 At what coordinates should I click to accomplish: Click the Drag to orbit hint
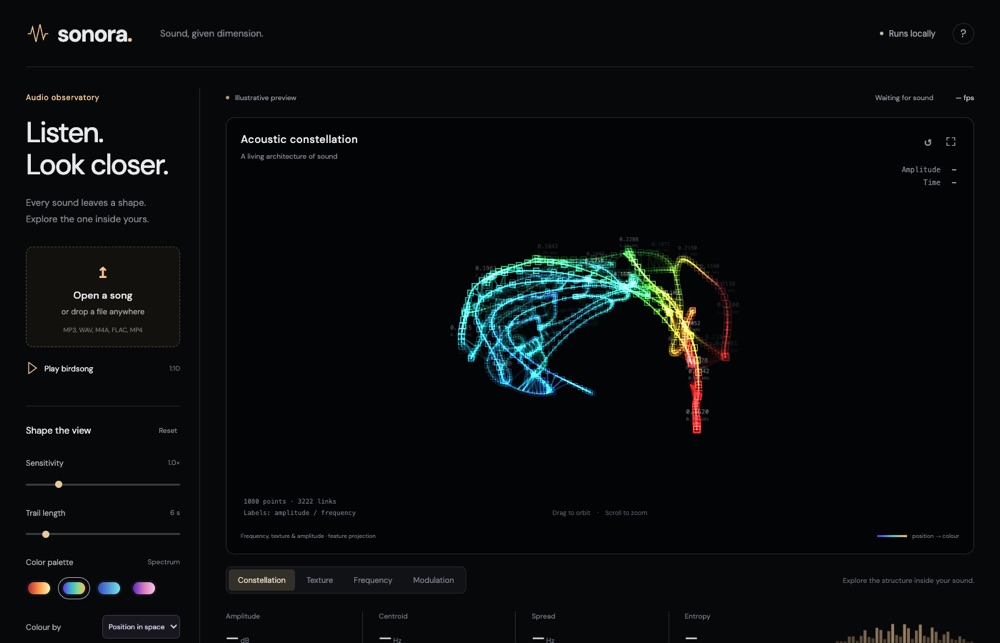click(x=571, y=513)
